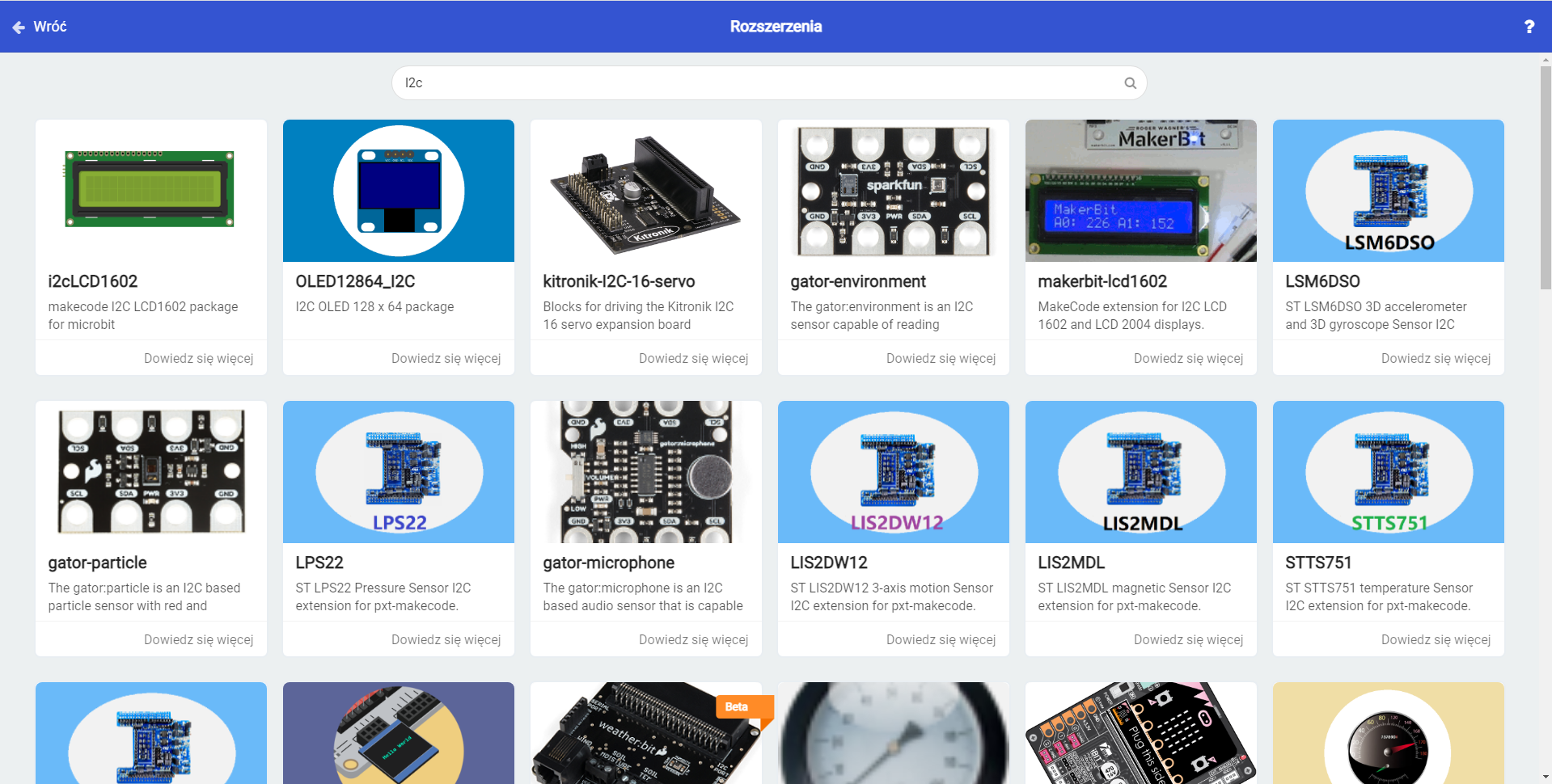Screen dimensions: 1552x784
Task: Open Dowiedz się więcej for OLED12864_I2C
Action: point(446,358)
